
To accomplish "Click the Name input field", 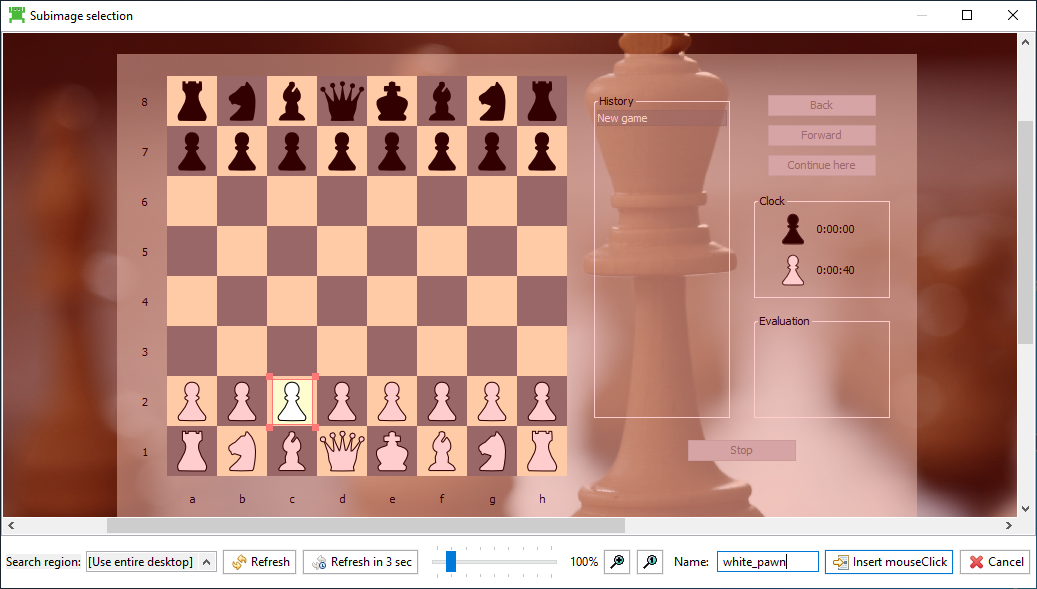I will (767, 562).
